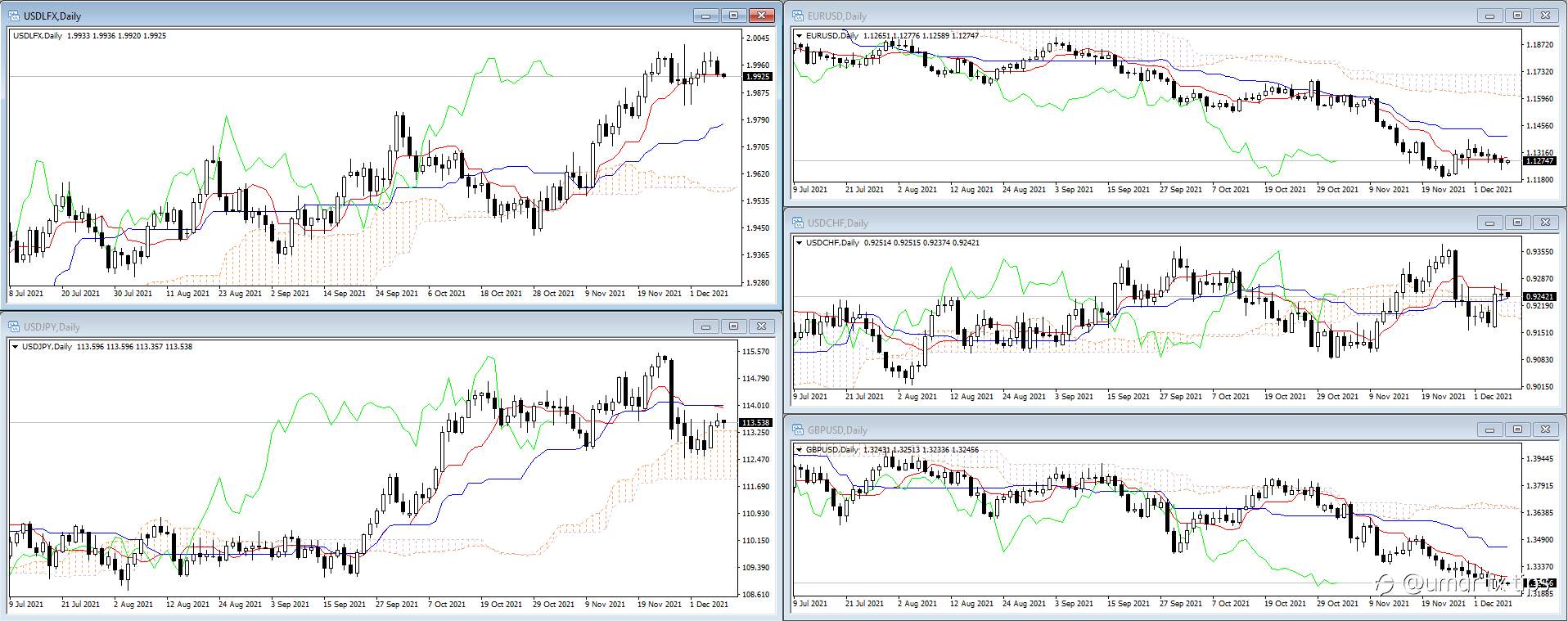Click the '24 Aug 2021' date on GBPUSD axis
The width and height of the screenshot is (1568, 621).
coord(1024,603)
